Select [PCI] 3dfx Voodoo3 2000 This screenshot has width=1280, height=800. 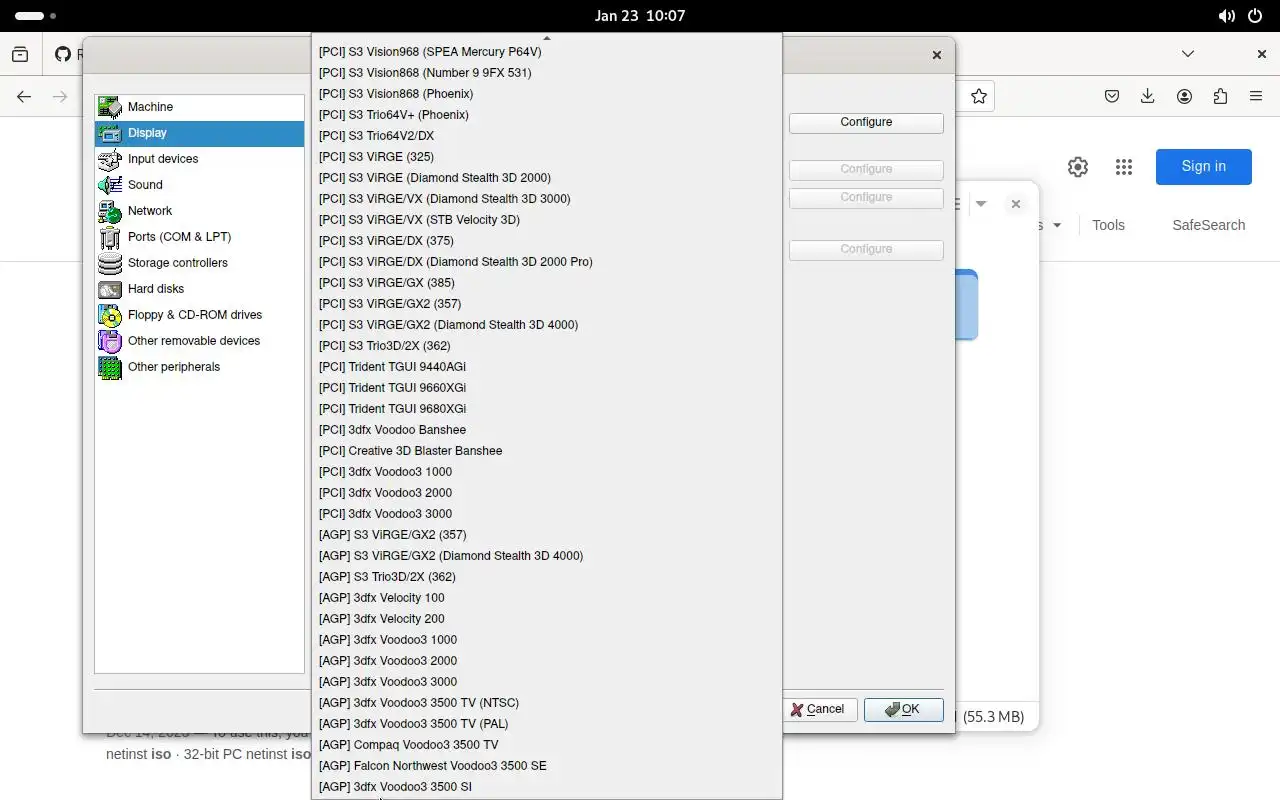[x=547, y=493]
